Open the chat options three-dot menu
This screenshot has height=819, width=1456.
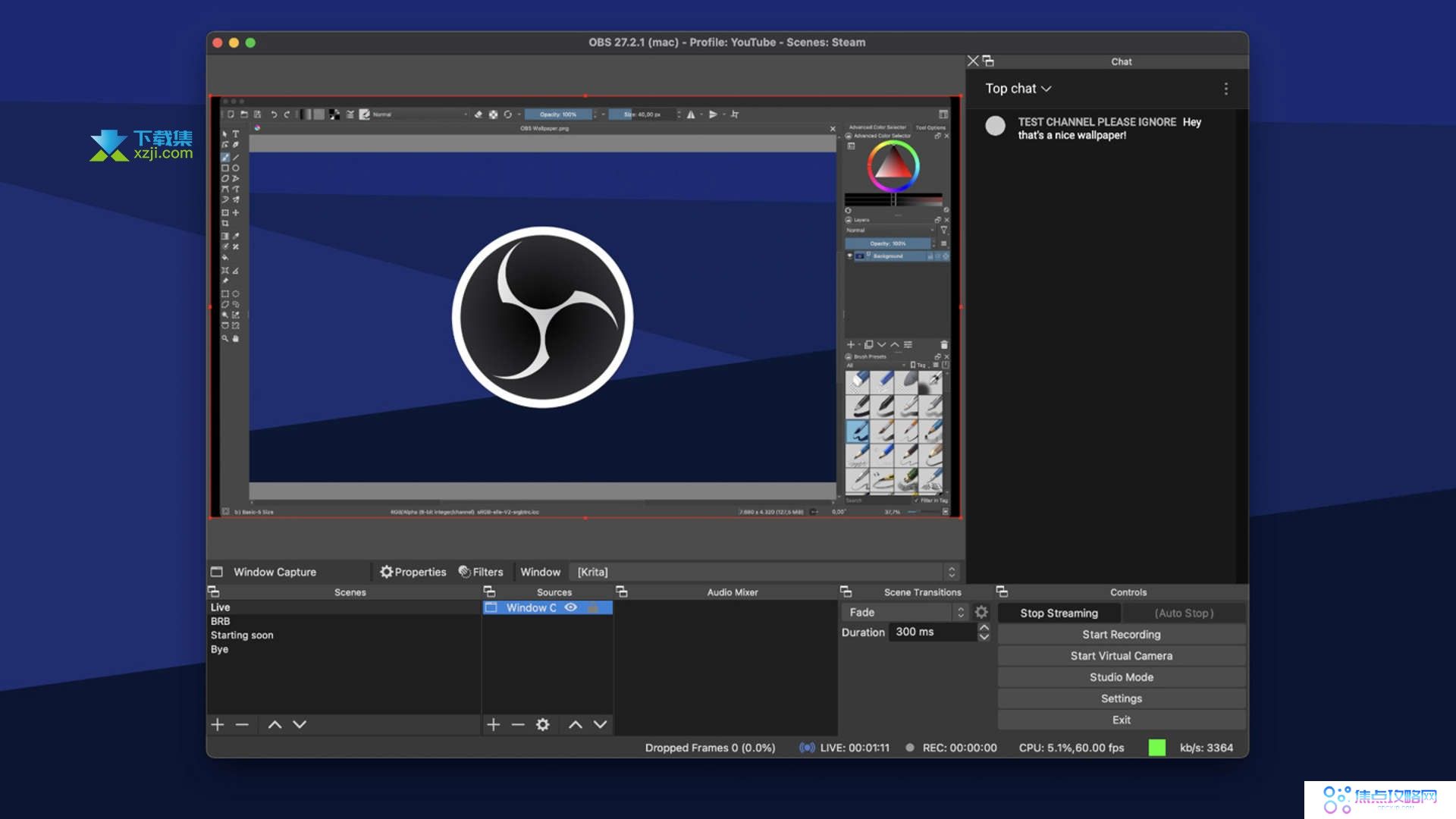1226,89
